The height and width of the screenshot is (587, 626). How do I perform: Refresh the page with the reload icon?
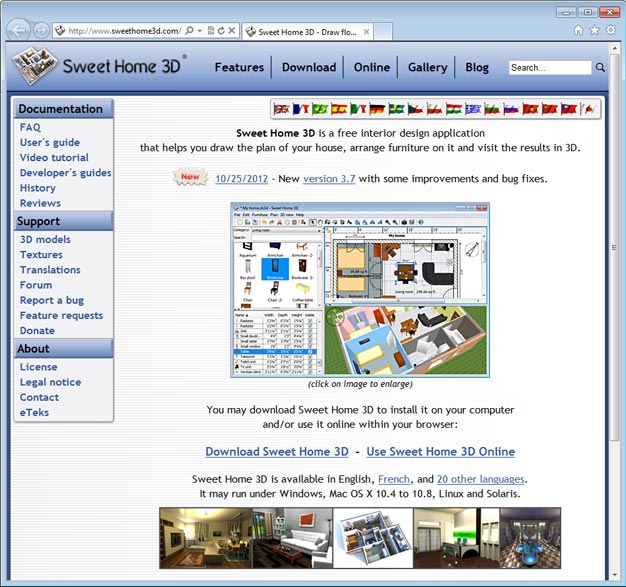tap(221, 31)
